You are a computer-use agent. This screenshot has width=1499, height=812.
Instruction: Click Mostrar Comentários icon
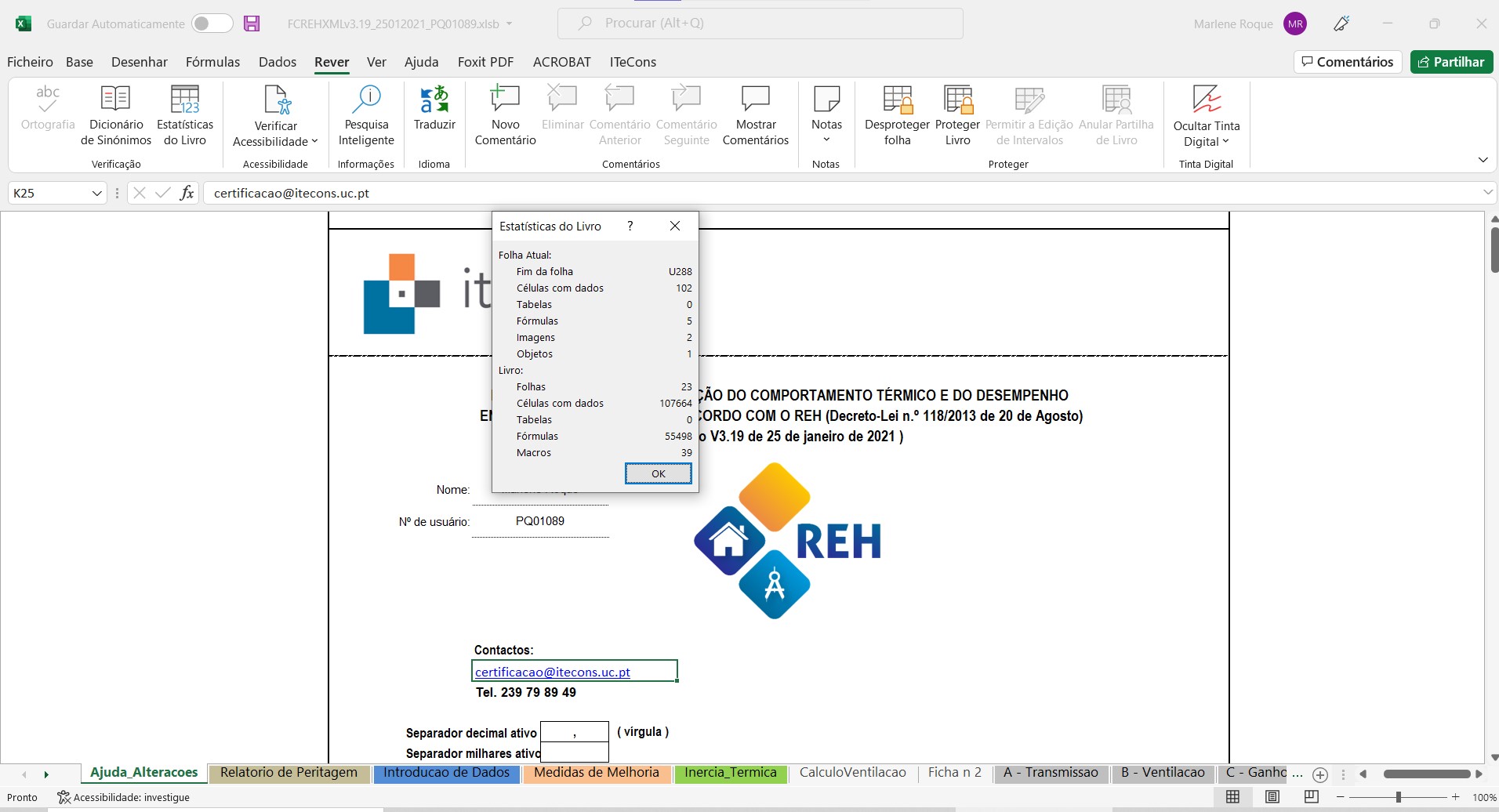point(755,99)
